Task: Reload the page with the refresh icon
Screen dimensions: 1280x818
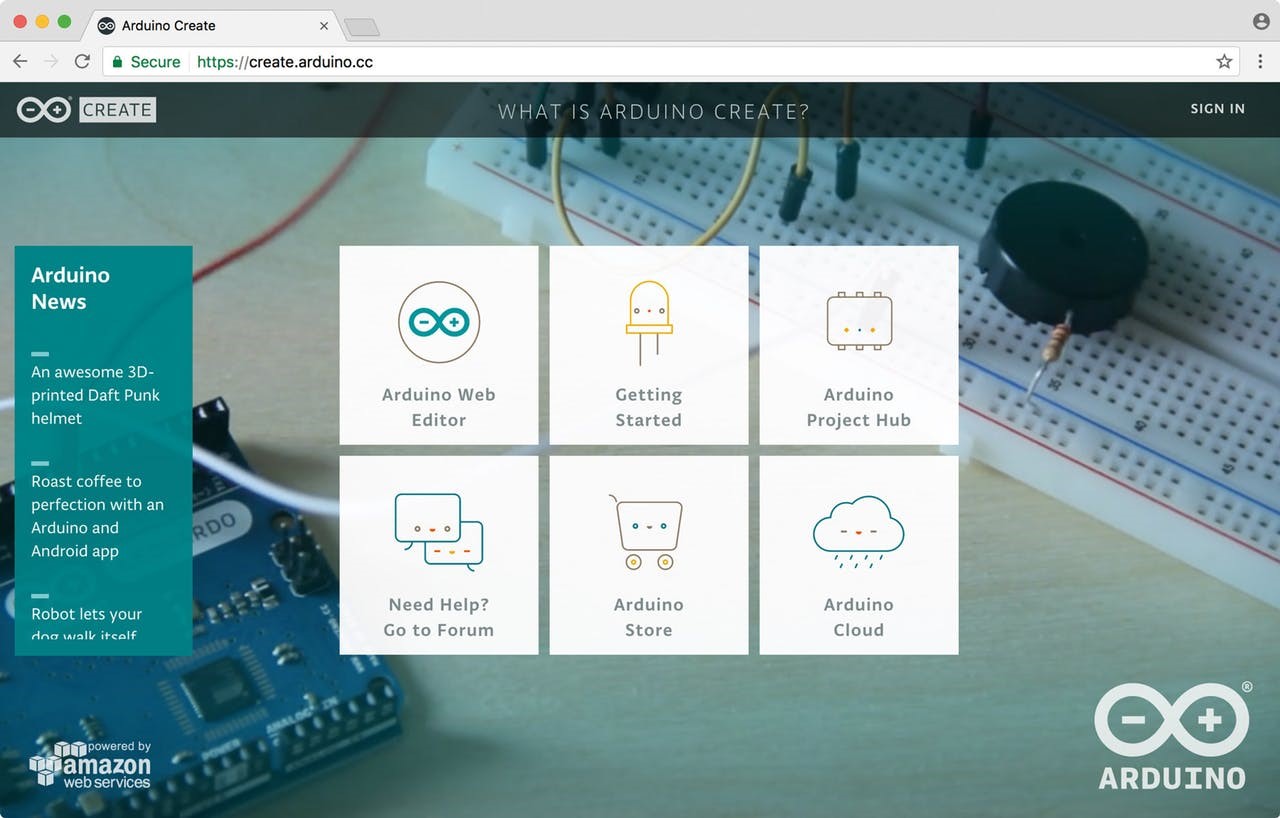Action: [83, 61]
